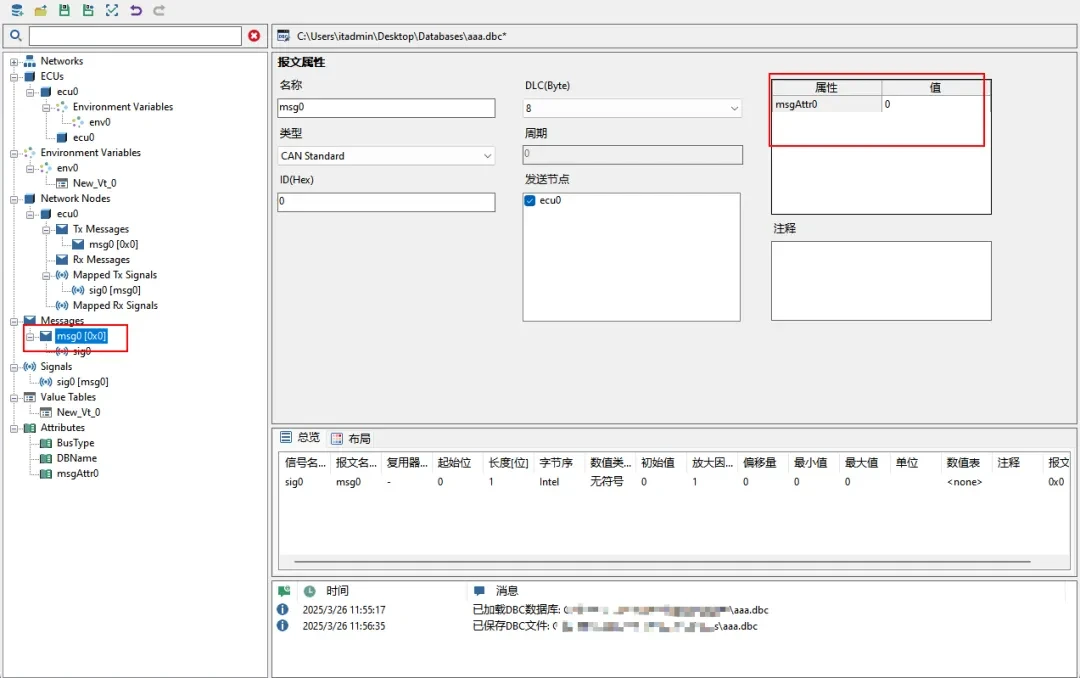Click the msgAttr0 value cell

[x=934, y=104]
